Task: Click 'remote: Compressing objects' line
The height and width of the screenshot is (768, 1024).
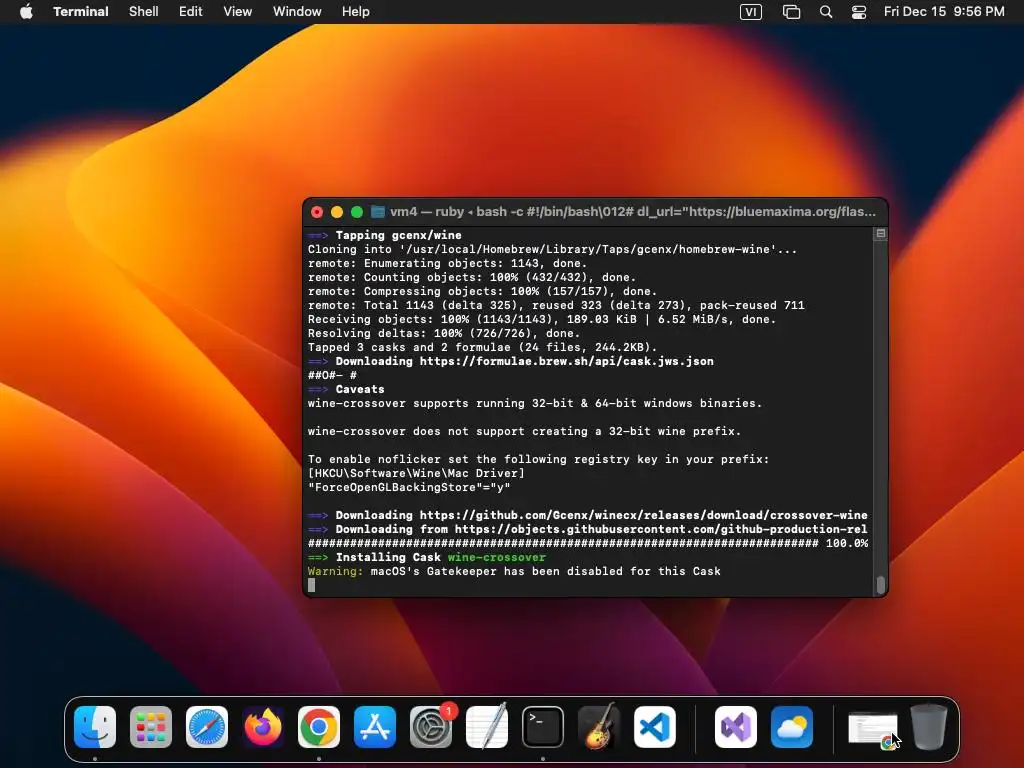Action: (482, 291)
